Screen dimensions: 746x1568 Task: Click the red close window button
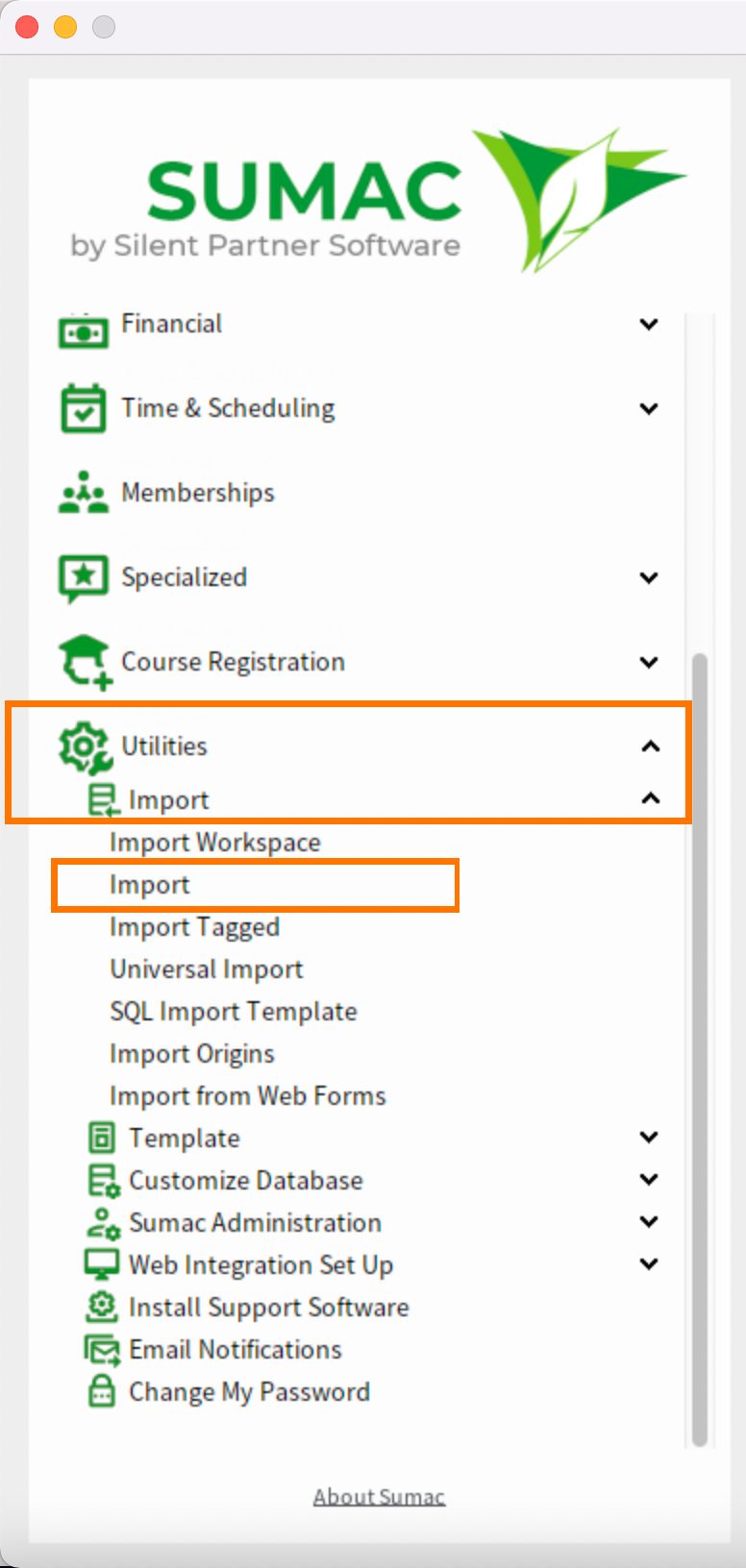pyautogui.click(x=27, y=27)
